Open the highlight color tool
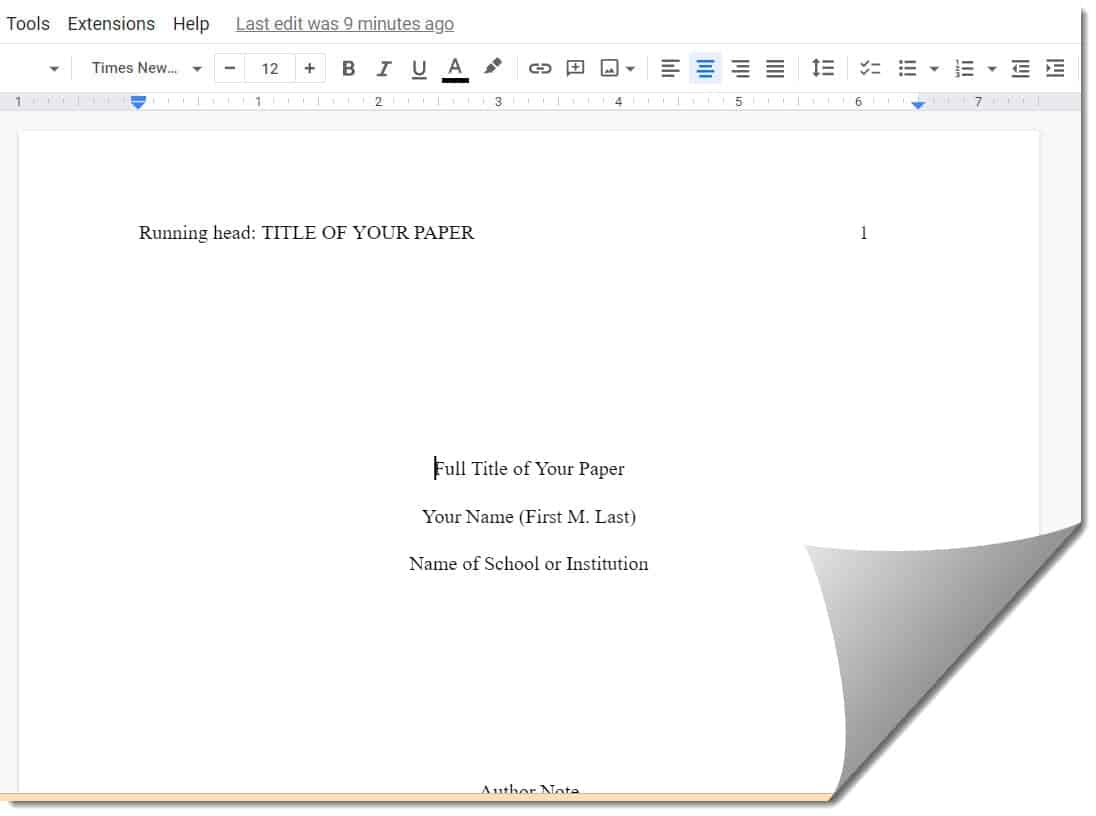Screen dimensions: 1096x816 [x=491, y=68]
